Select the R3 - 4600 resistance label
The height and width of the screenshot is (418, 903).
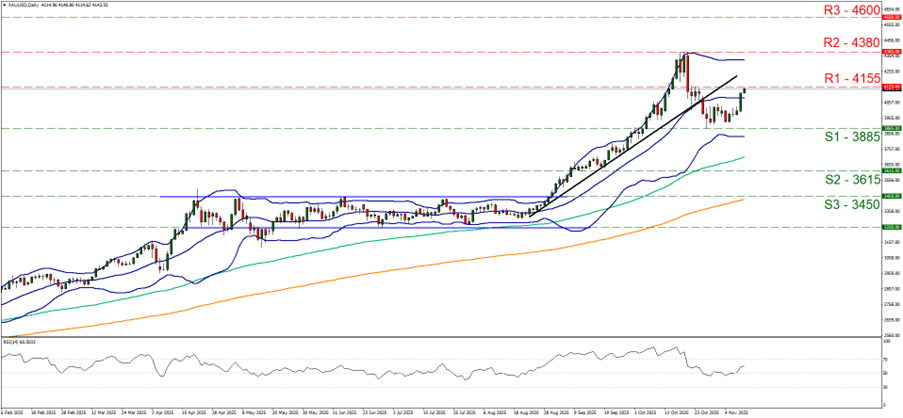click(851, 10)
